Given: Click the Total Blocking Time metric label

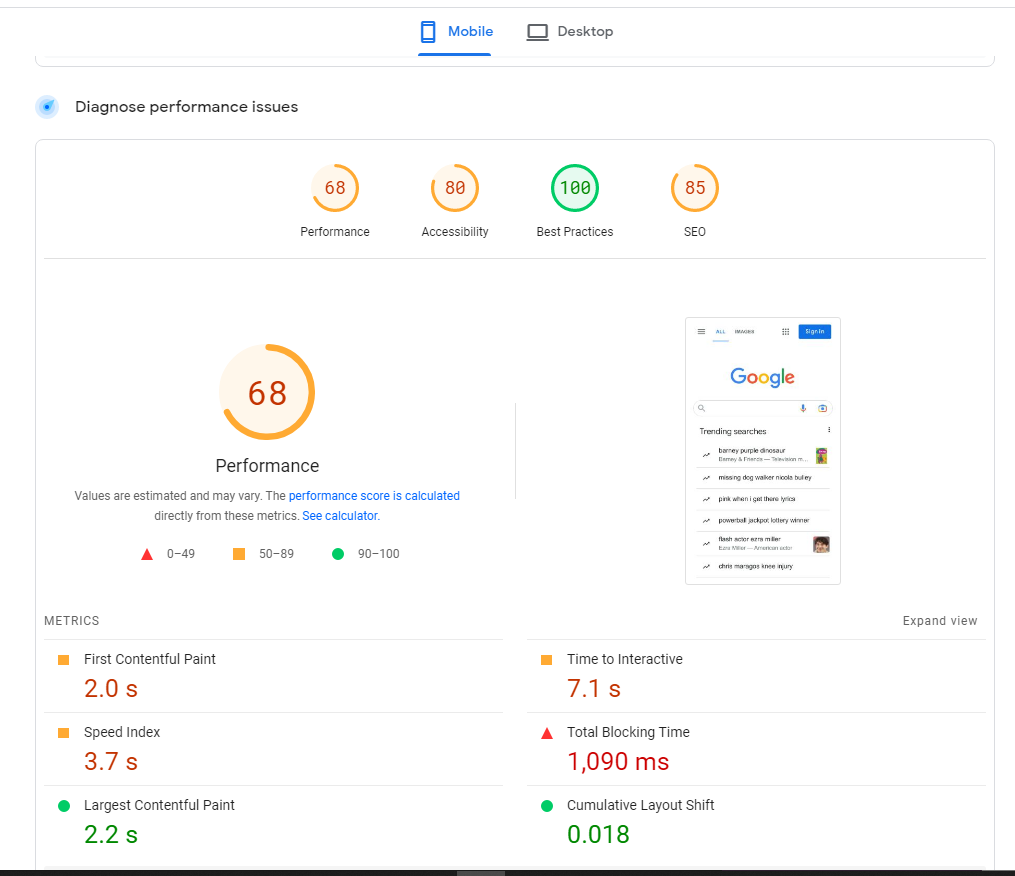Looking at the screenshot, I should pyautogui.click(x=628, y=732).
